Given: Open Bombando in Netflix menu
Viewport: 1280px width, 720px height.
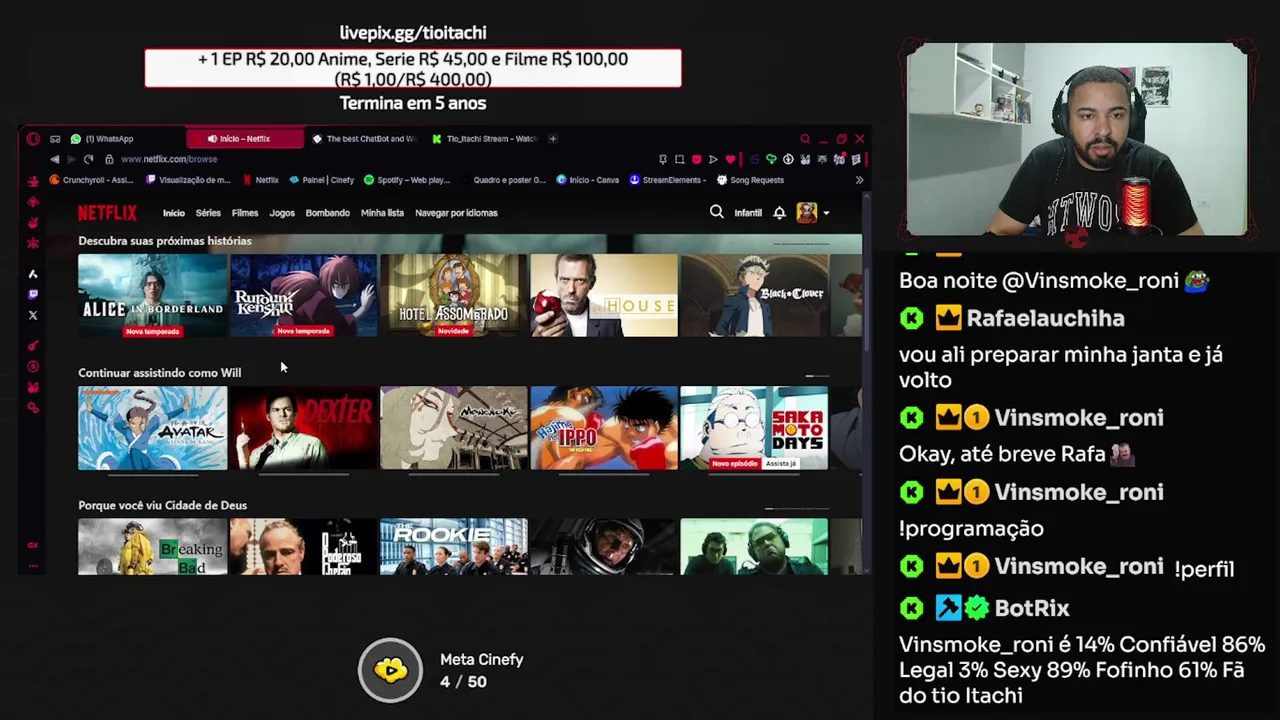Looking at the screenshot, I should point(327,213).
